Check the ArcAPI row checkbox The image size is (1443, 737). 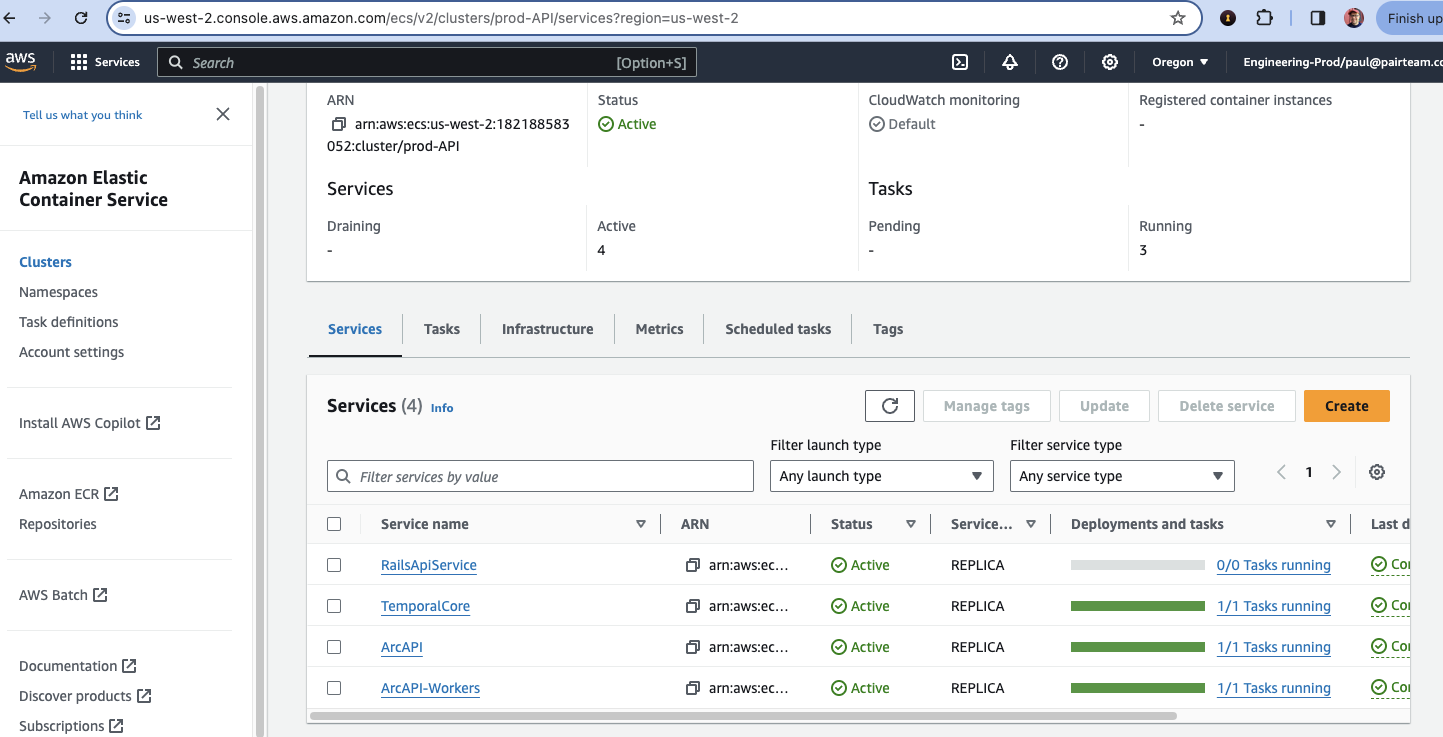334,647
